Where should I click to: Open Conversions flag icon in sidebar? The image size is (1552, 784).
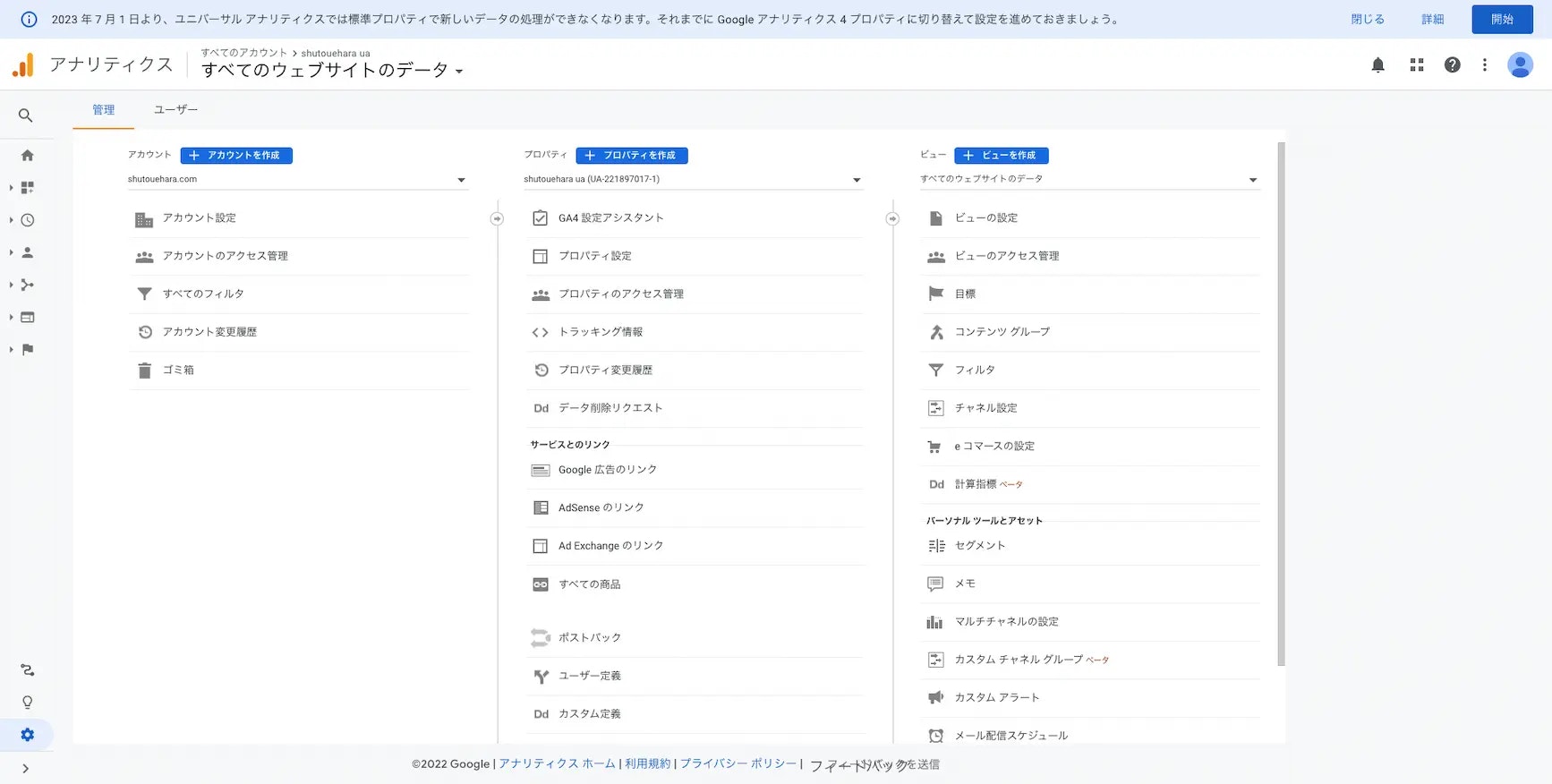[28, 349]
